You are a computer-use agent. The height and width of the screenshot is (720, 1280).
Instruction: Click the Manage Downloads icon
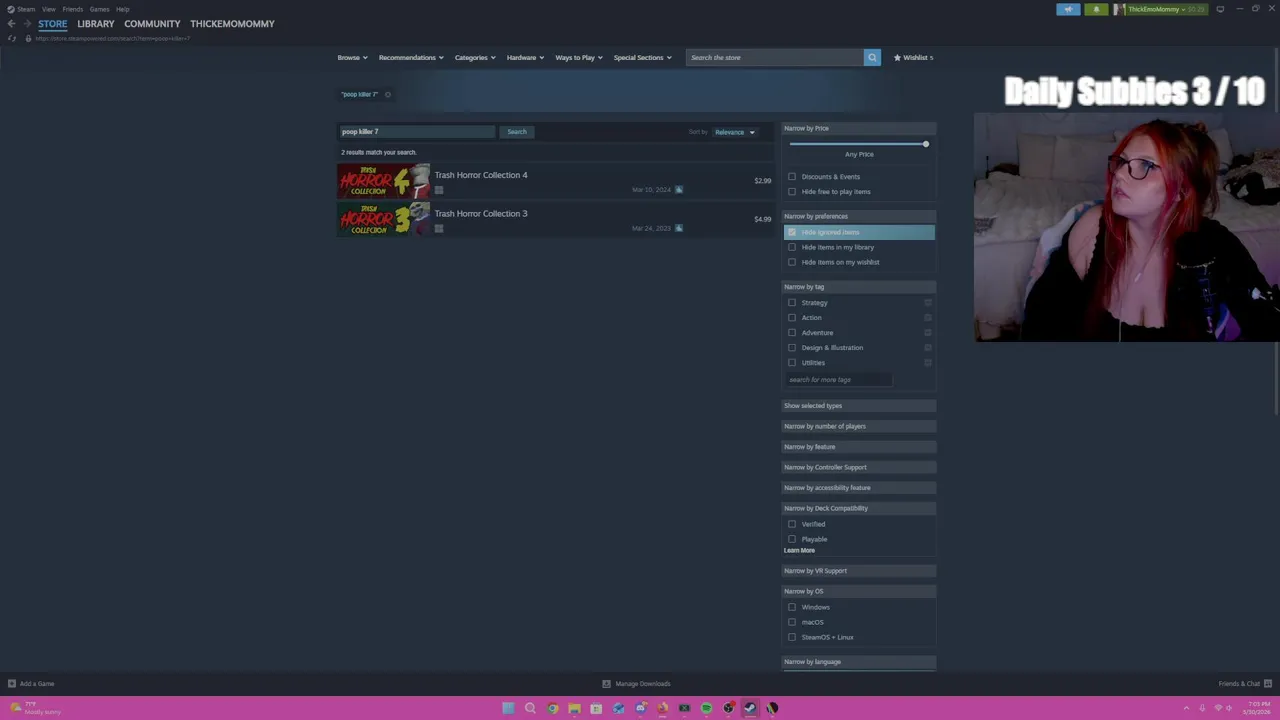point(606,684)
